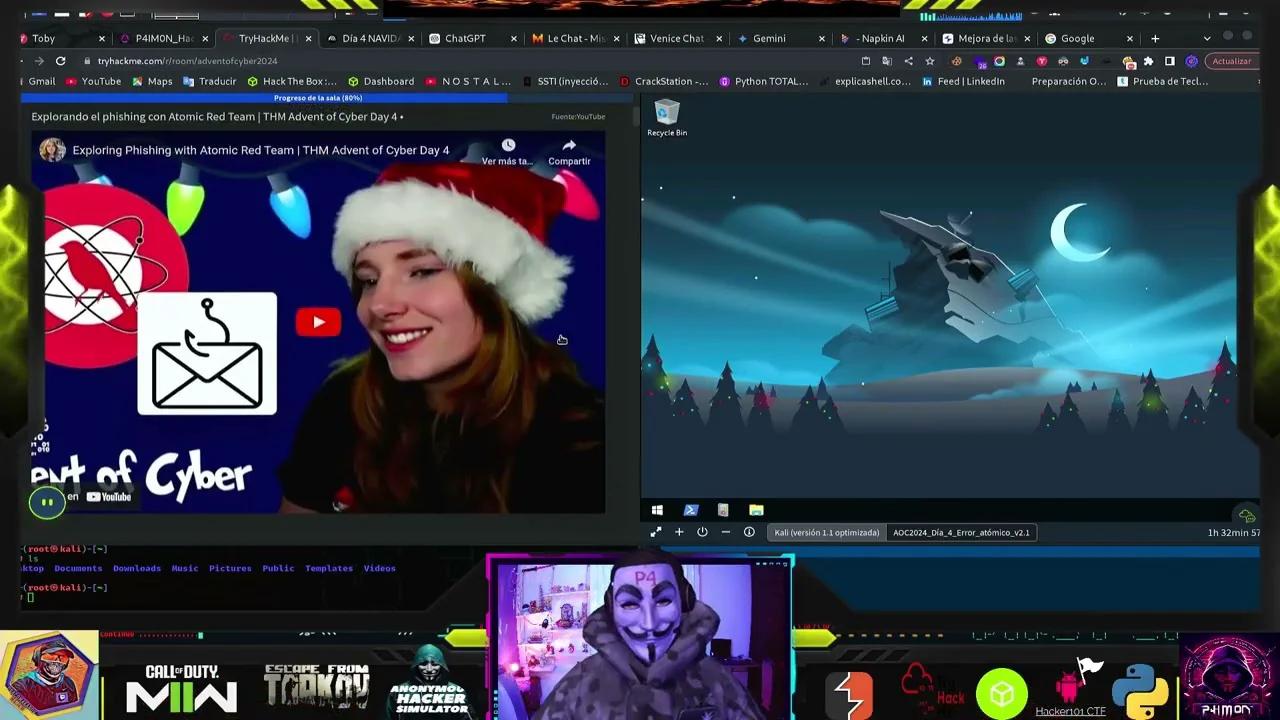Viewport: 1280px width, 720px height.
Task: Open the Hack The Box bookmark
Action: 292,81
